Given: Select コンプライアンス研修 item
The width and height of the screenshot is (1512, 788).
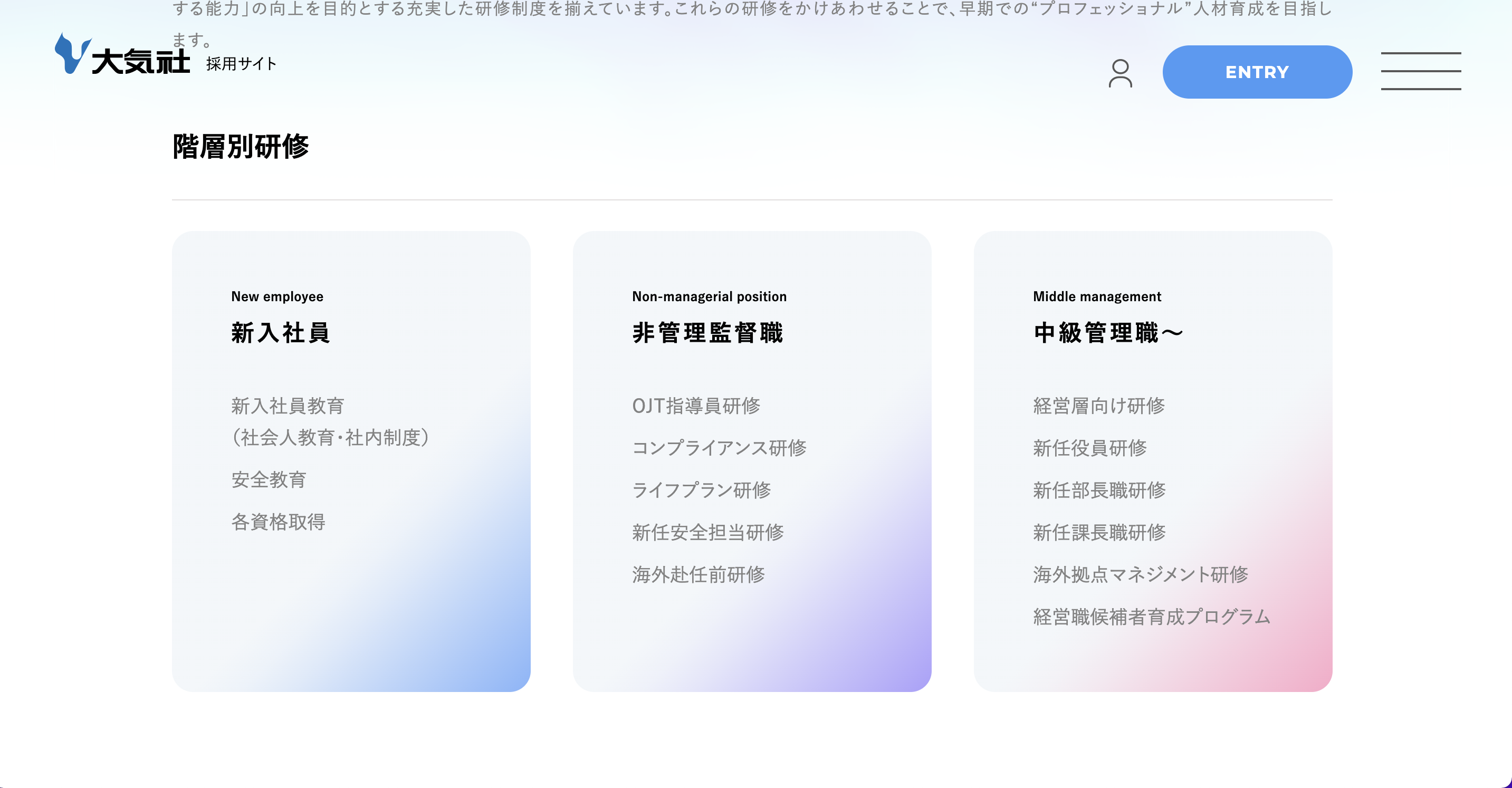Looking at the screenshot, I should (x=719, y=448).
